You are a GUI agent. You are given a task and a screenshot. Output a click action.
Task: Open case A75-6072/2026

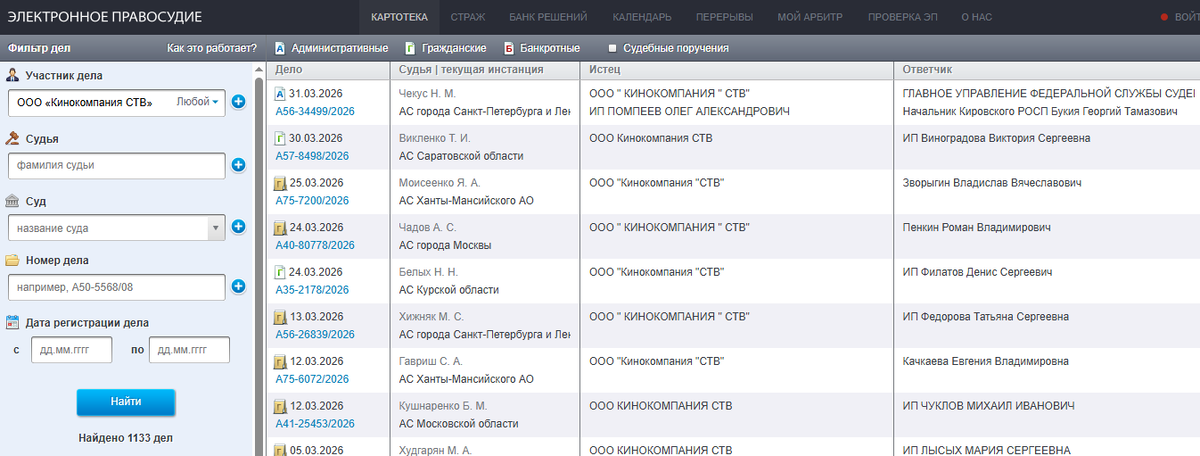[312, 379]
